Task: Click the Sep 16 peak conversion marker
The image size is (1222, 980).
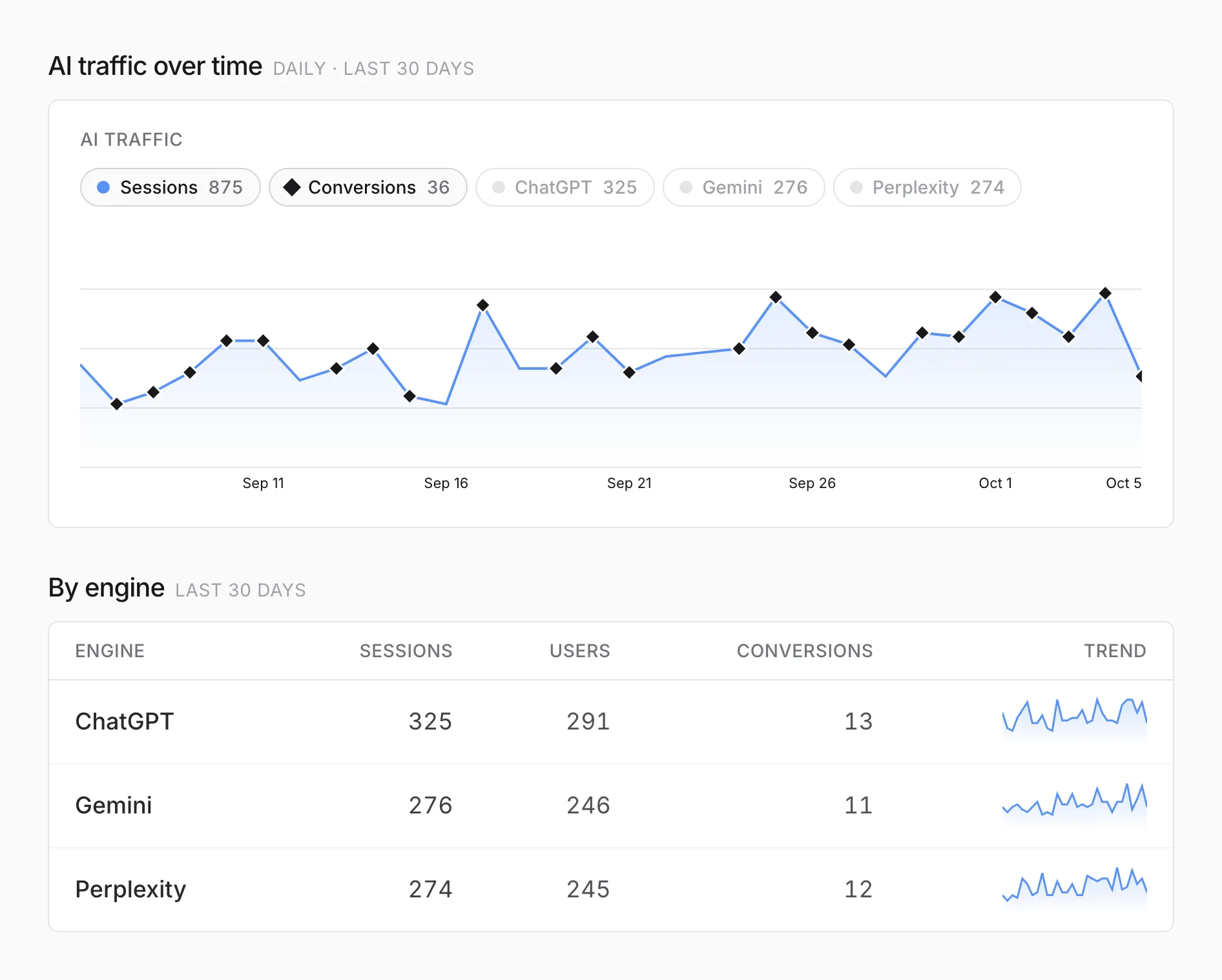Action: click(482, 305)
